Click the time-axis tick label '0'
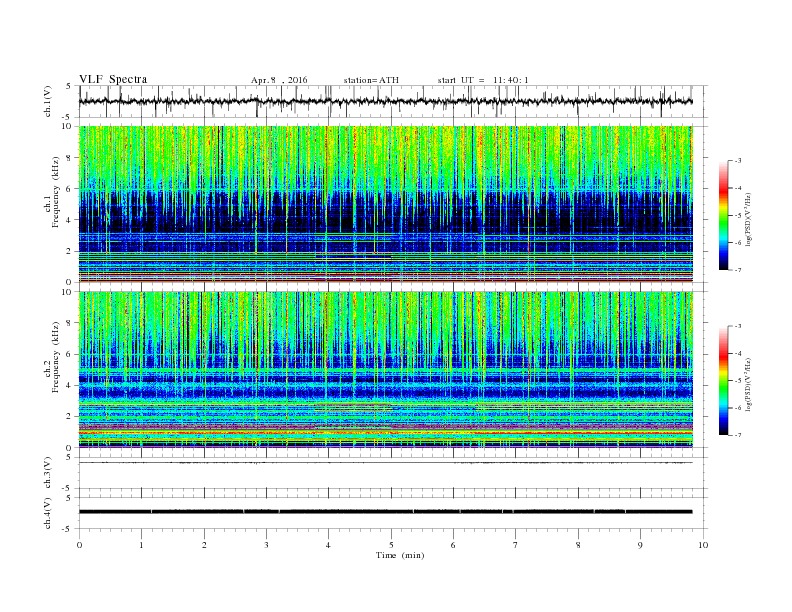 [79, 545]
